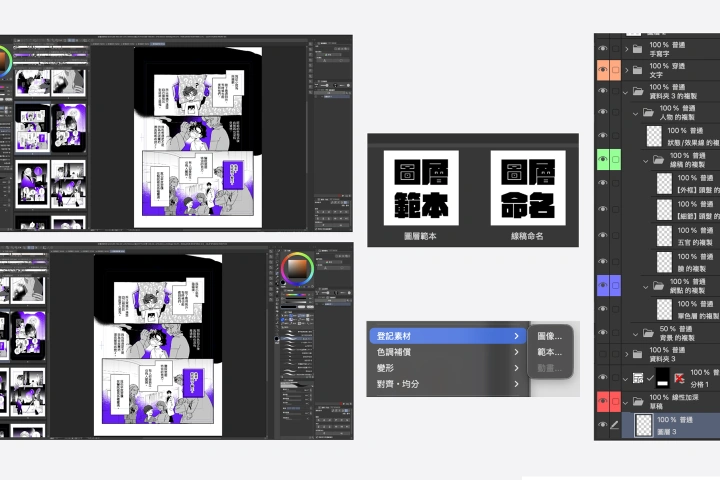Click the folder icon of 人物 的複製
The height and width of the screenshot is (480, 720).
(648, 112)
